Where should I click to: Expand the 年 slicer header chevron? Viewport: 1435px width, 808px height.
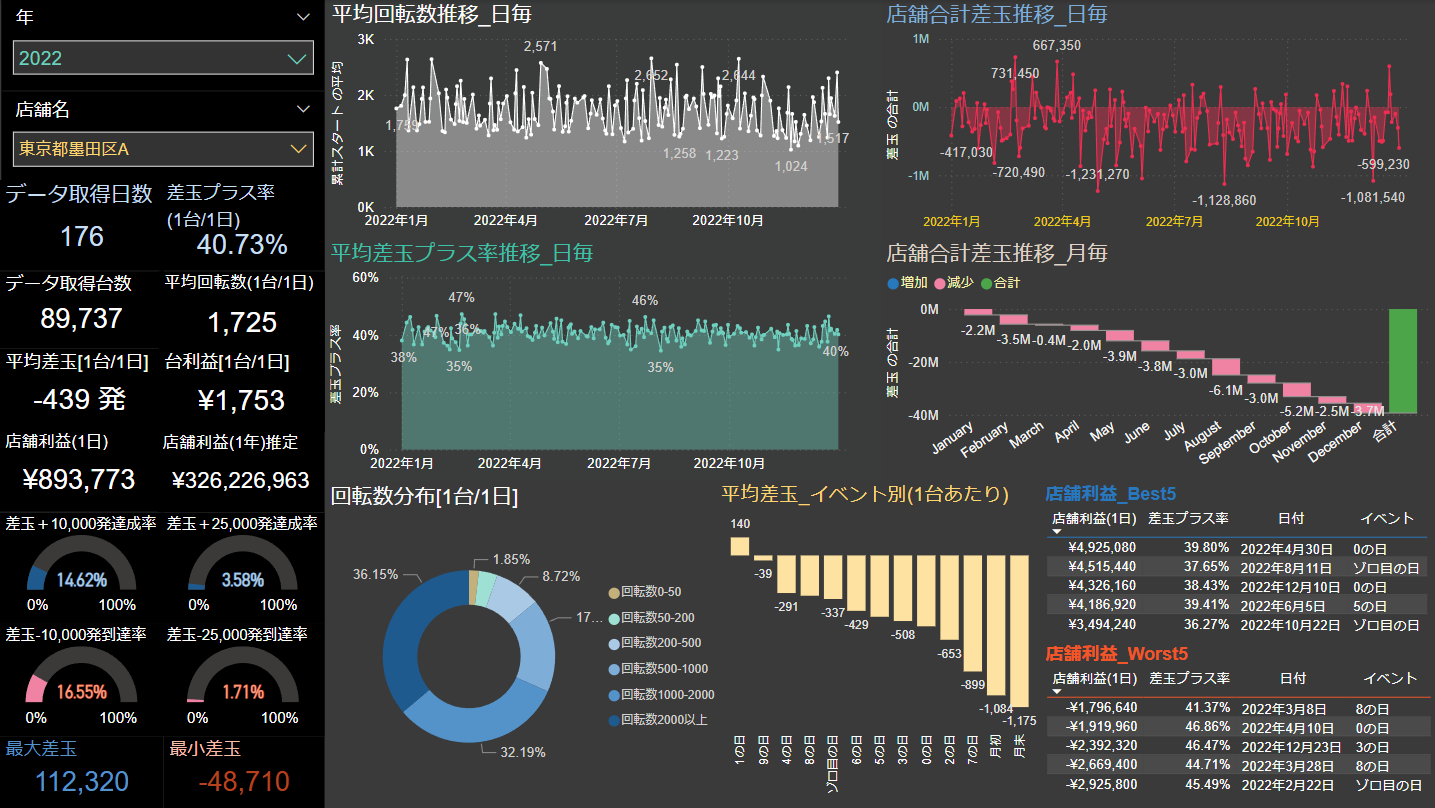coord(304,17)
